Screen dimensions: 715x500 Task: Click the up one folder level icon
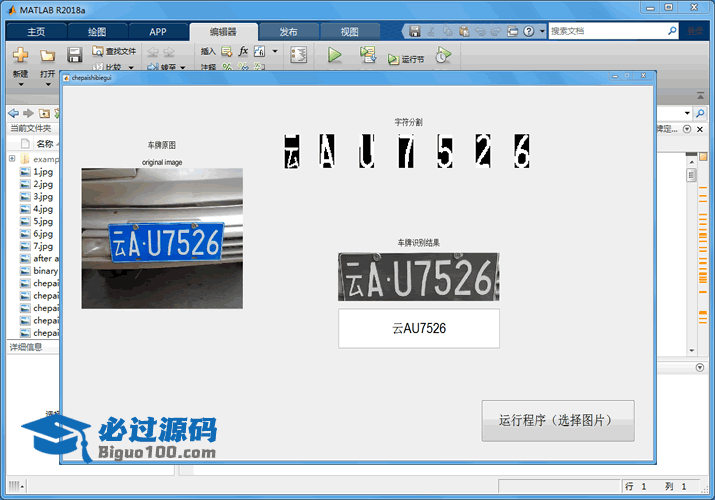coord(44,113)
